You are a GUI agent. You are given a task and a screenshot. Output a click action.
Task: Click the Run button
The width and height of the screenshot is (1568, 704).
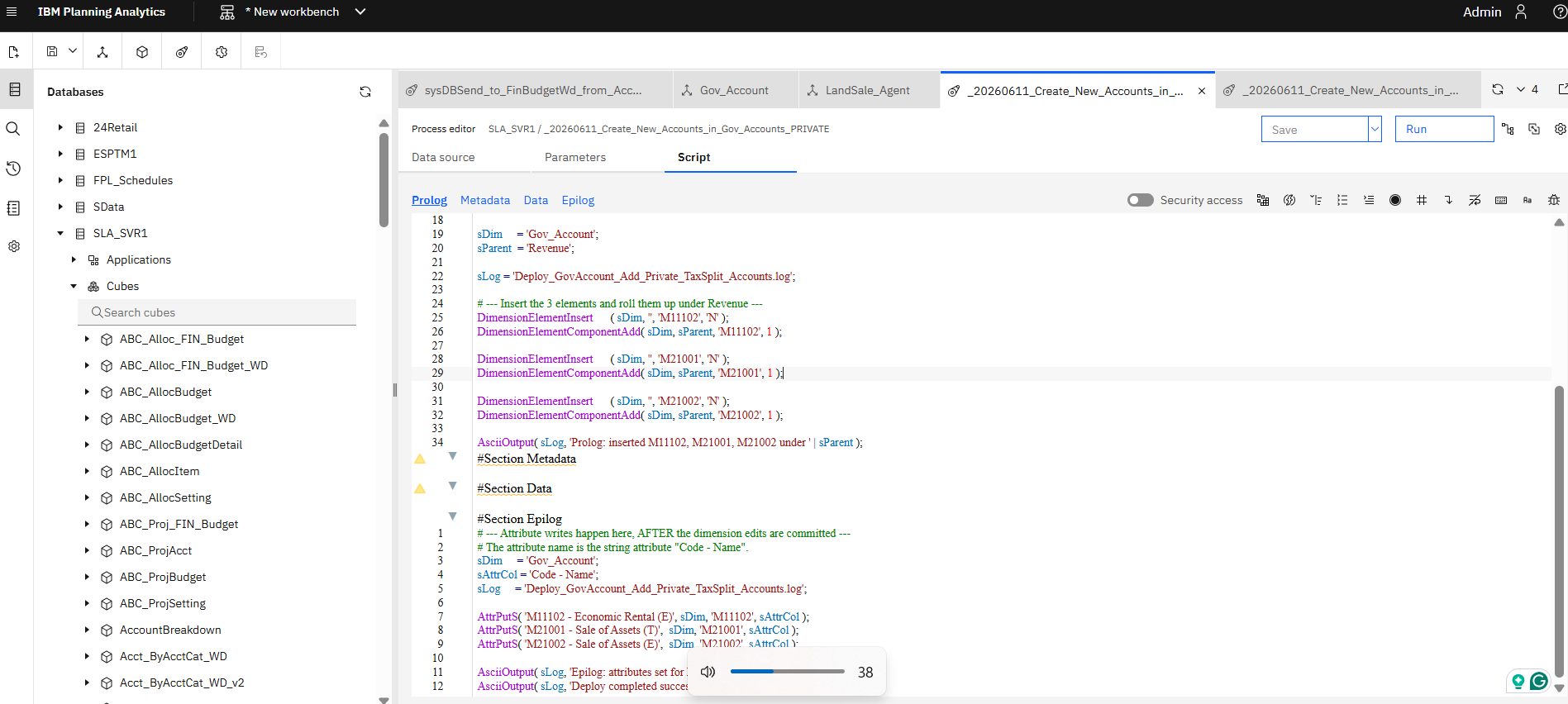click(x=1444, y=129)
